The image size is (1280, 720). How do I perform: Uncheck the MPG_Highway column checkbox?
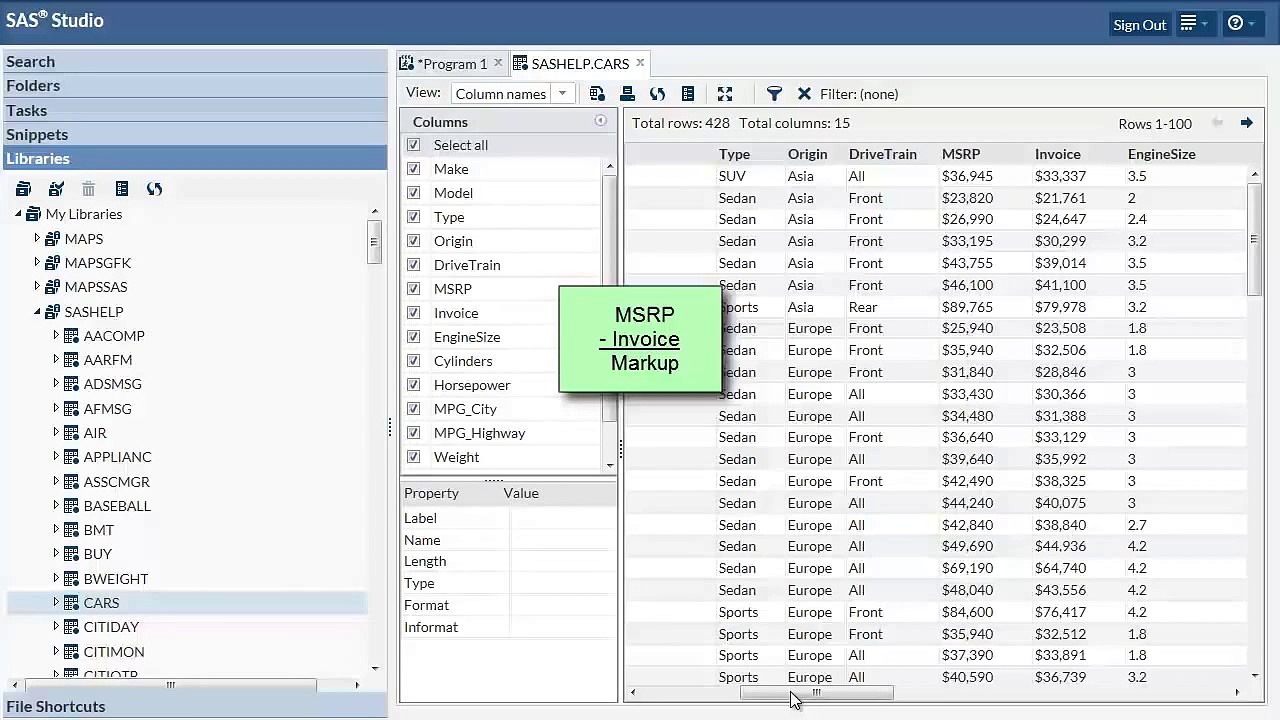click(x=413, y=433)
